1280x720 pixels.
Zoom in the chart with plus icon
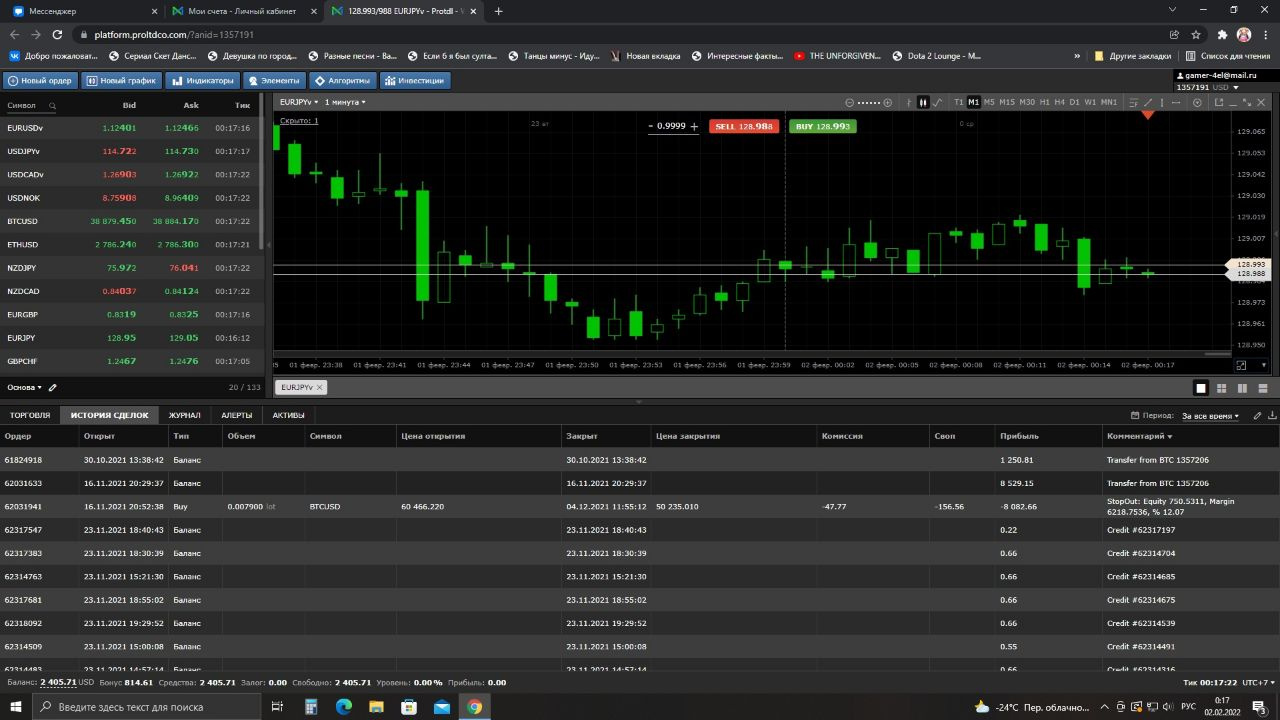click(x=888, y=102)
